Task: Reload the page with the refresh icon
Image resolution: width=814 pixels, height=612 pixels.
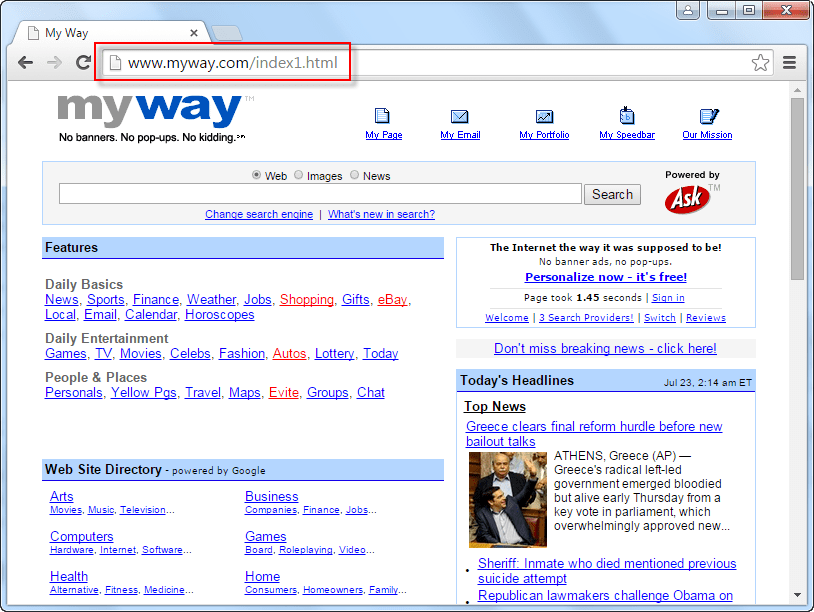Action: click(83, 63)
